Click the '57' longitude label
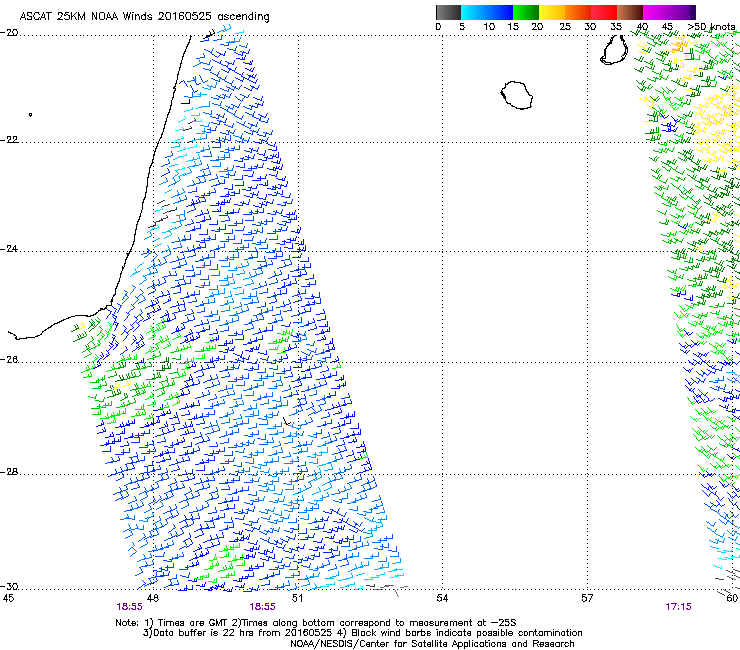Image resolution: width=740 pixels, height=650 pixels. pyautogui.click(x=587, y=598)
